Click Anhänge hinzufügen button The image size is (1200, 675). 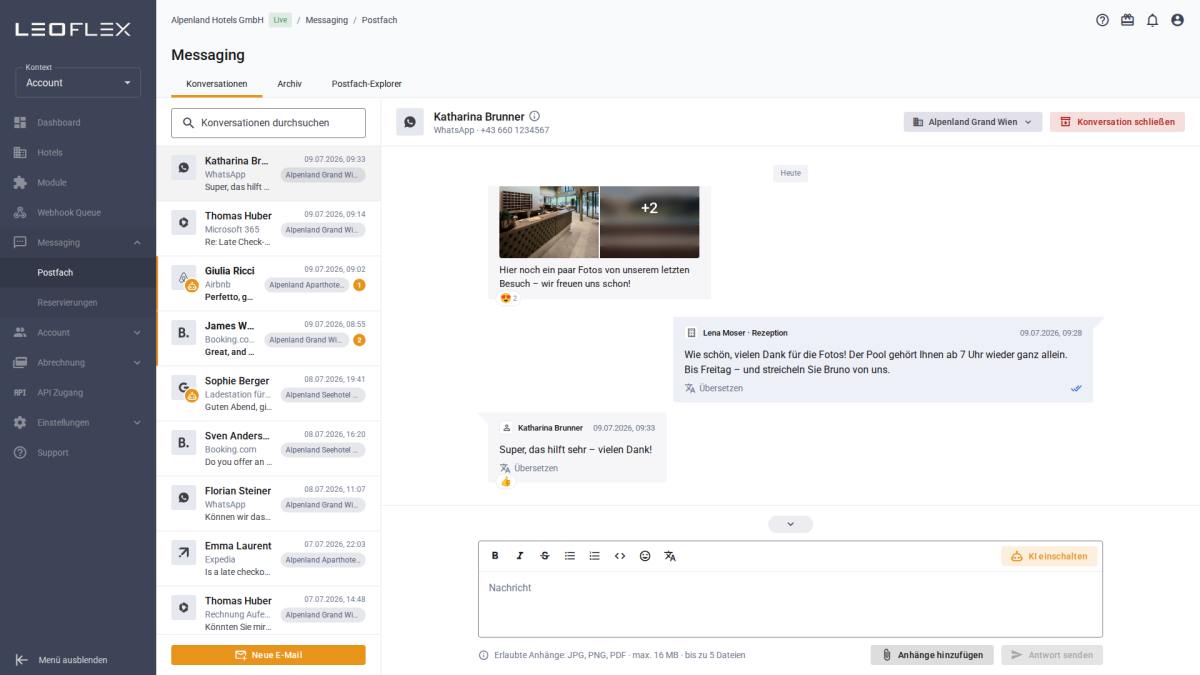932,655
